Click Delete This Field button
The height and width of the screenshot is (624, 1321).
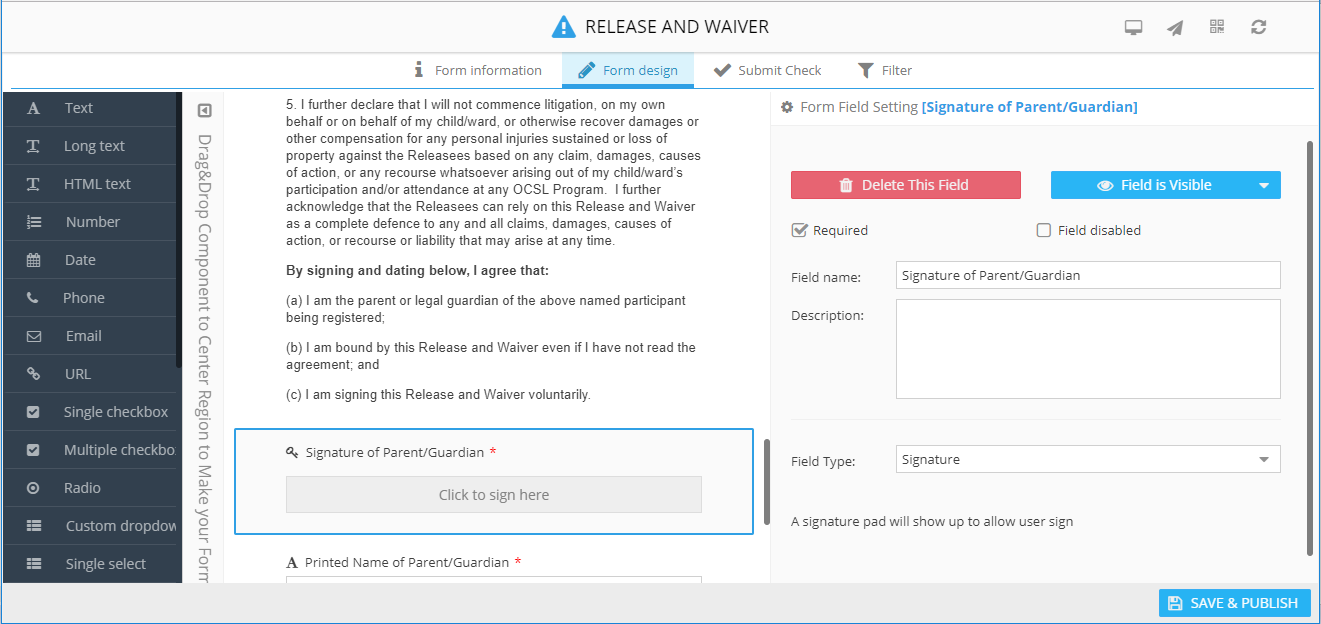[906, 185]
